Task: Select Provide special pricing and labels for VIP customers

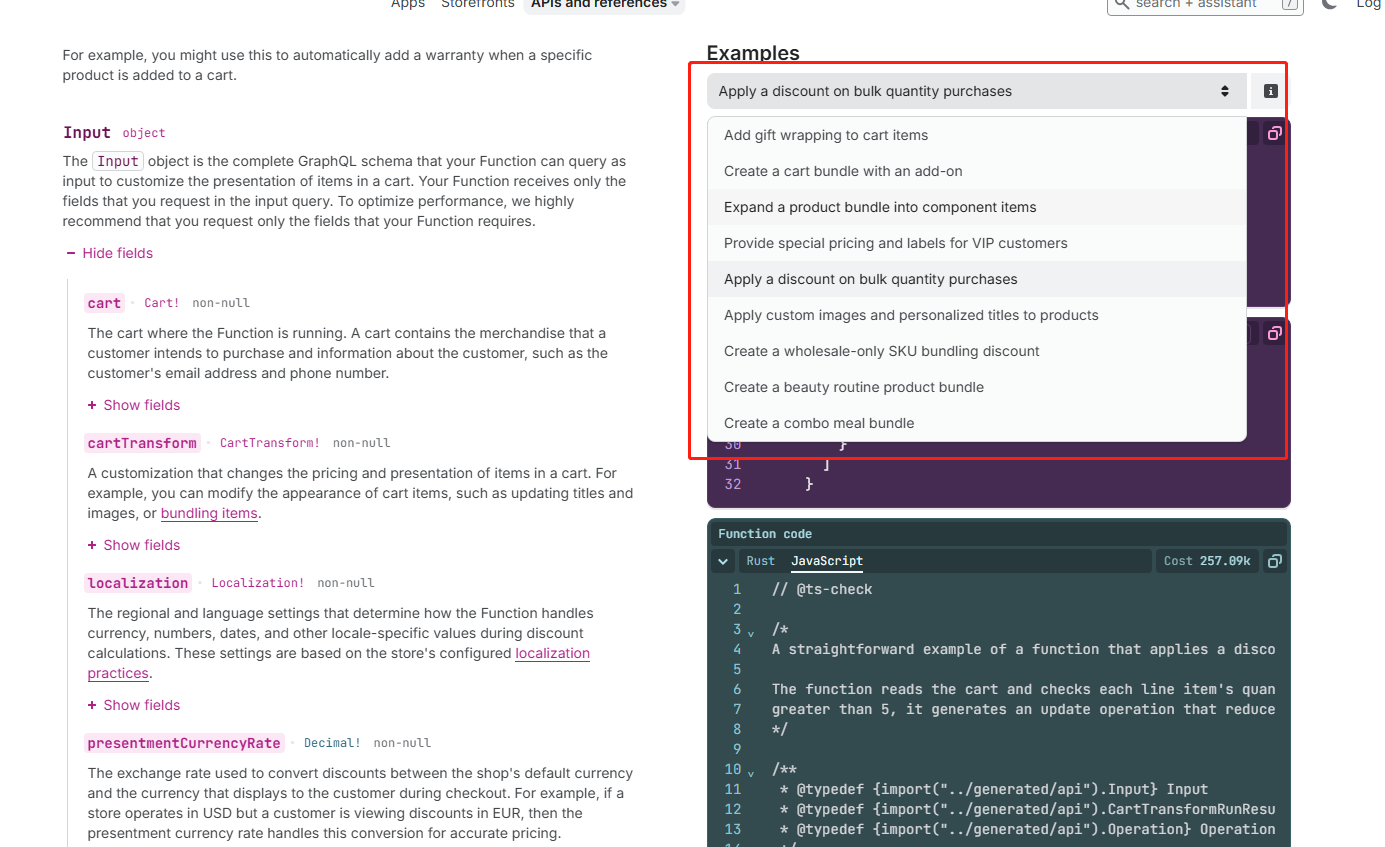Action: pyautogui.click(x=976, y=243)
